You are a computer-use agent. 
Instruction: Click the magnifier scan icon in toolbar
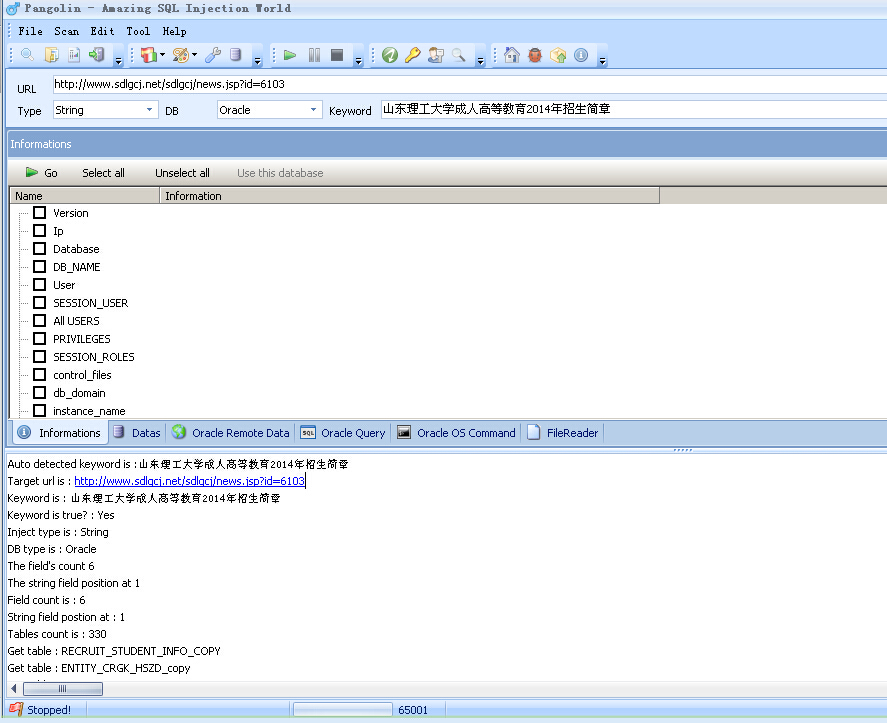(x=27, y=55)
